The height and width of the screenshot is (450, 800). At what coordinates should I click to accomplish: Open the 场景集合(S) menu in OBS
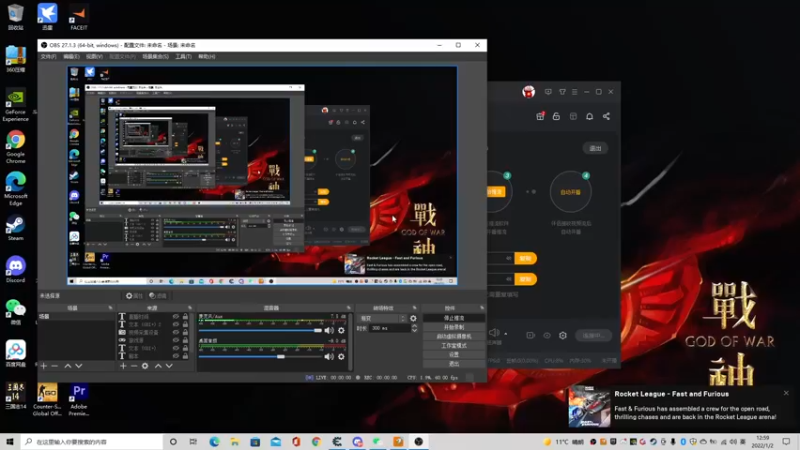(155, 57)
